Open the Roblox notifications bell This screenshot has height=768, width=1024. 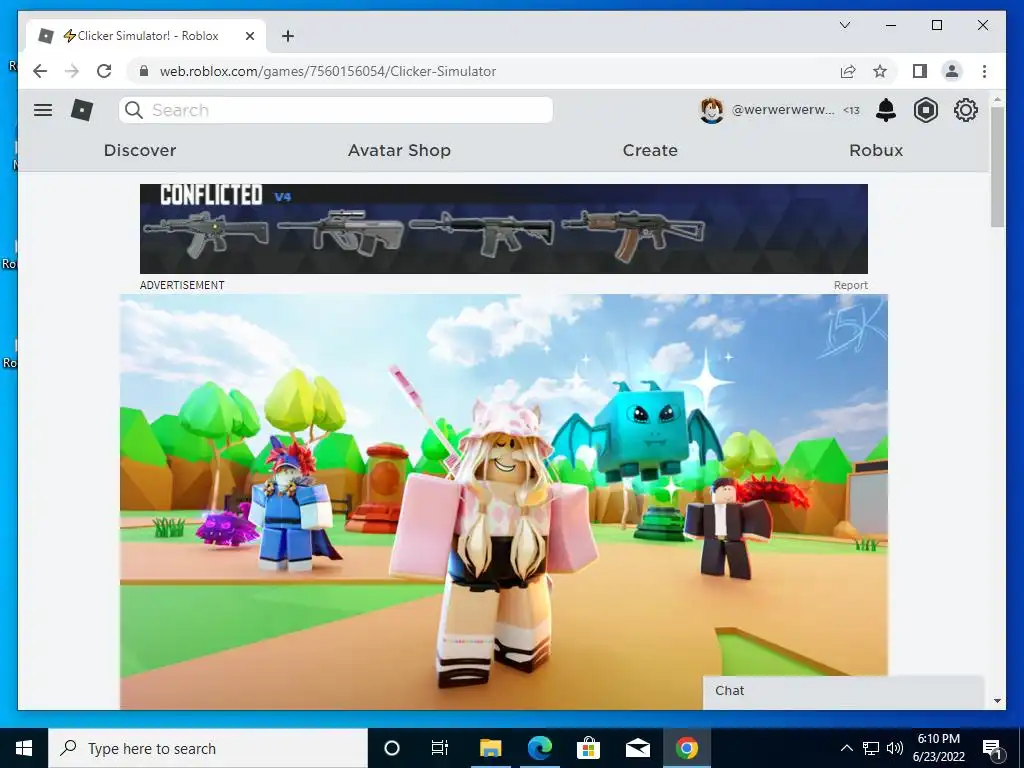coord(886,110)
